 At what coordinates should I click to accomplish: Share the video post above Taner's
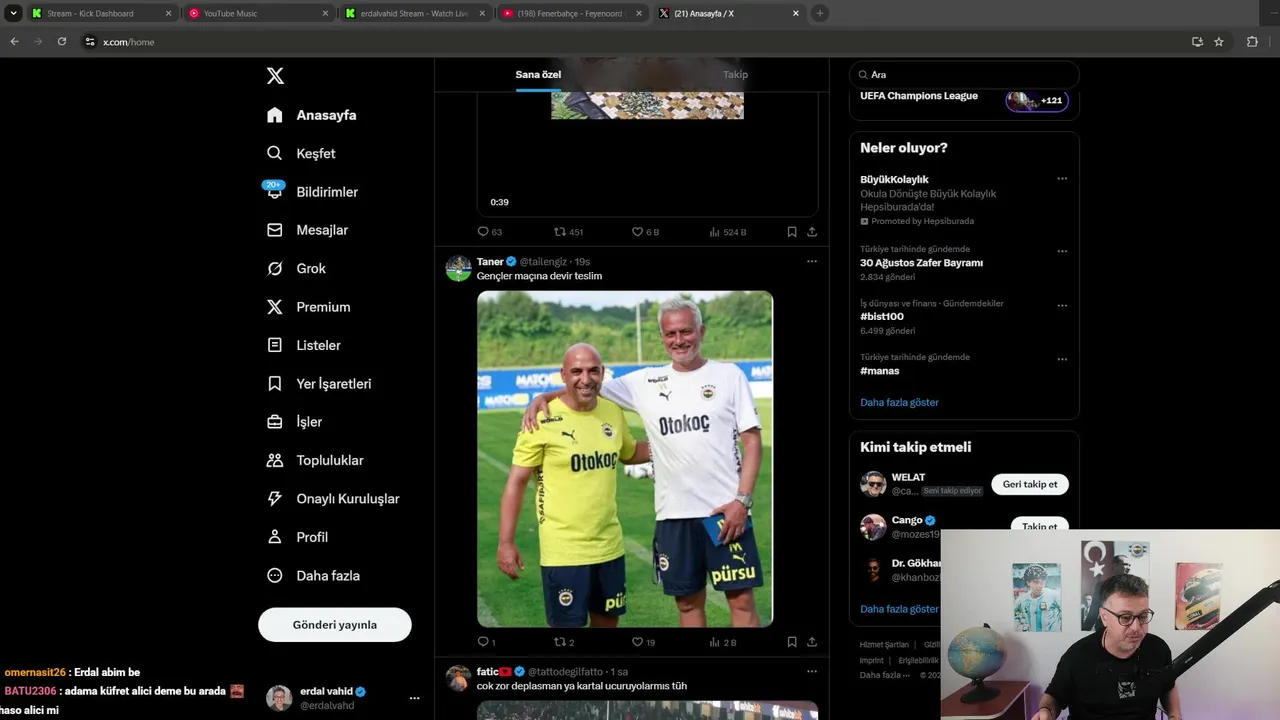(x=812, y=232)
